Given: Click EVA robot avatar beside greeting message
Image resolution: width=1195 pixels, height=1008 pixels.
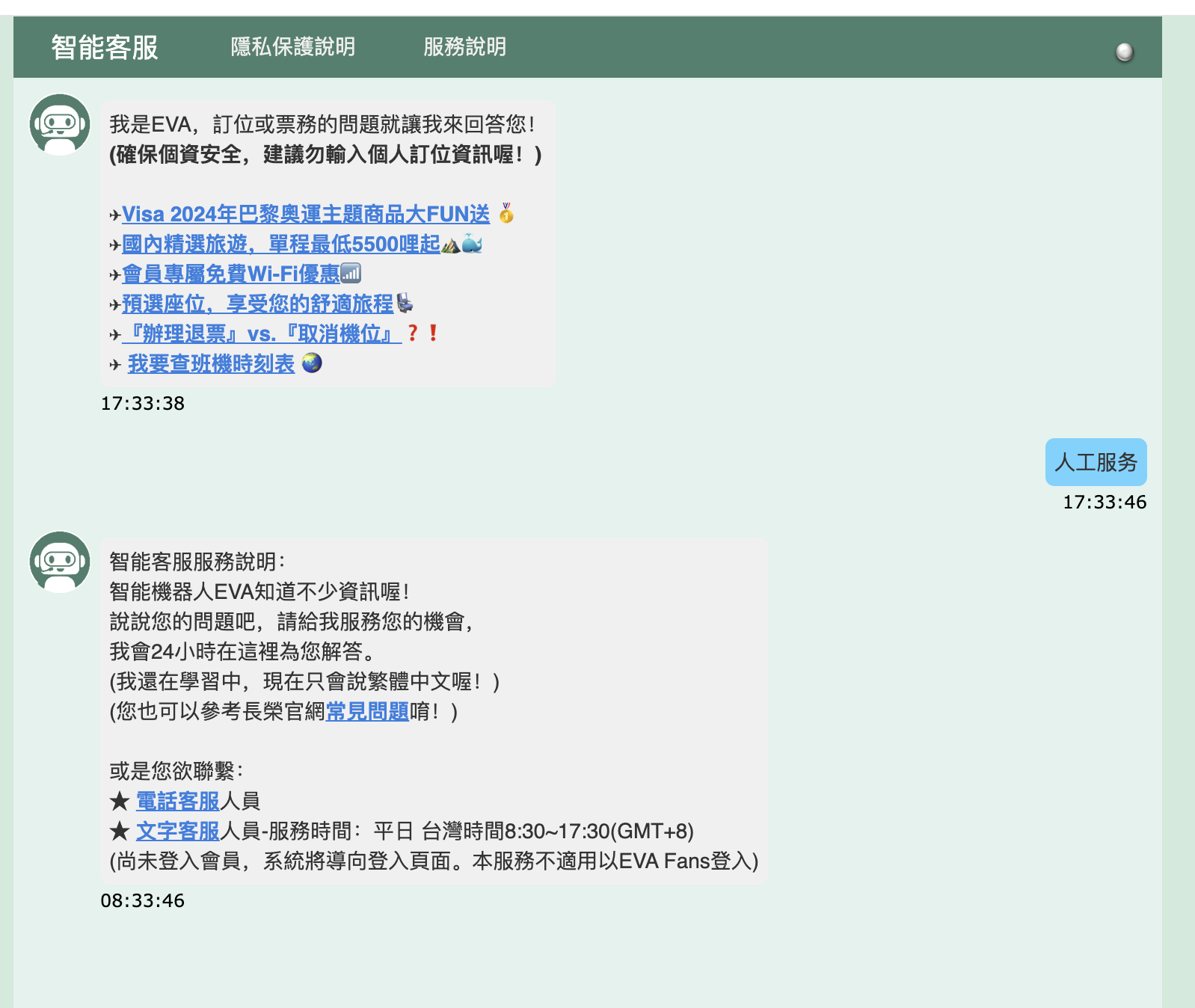Looking at the screenshot, I should point(60,124).
